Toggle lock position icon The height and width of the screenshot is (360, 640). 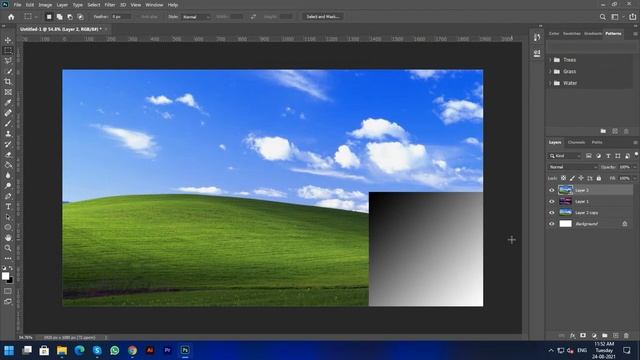[x=581, y=178]
